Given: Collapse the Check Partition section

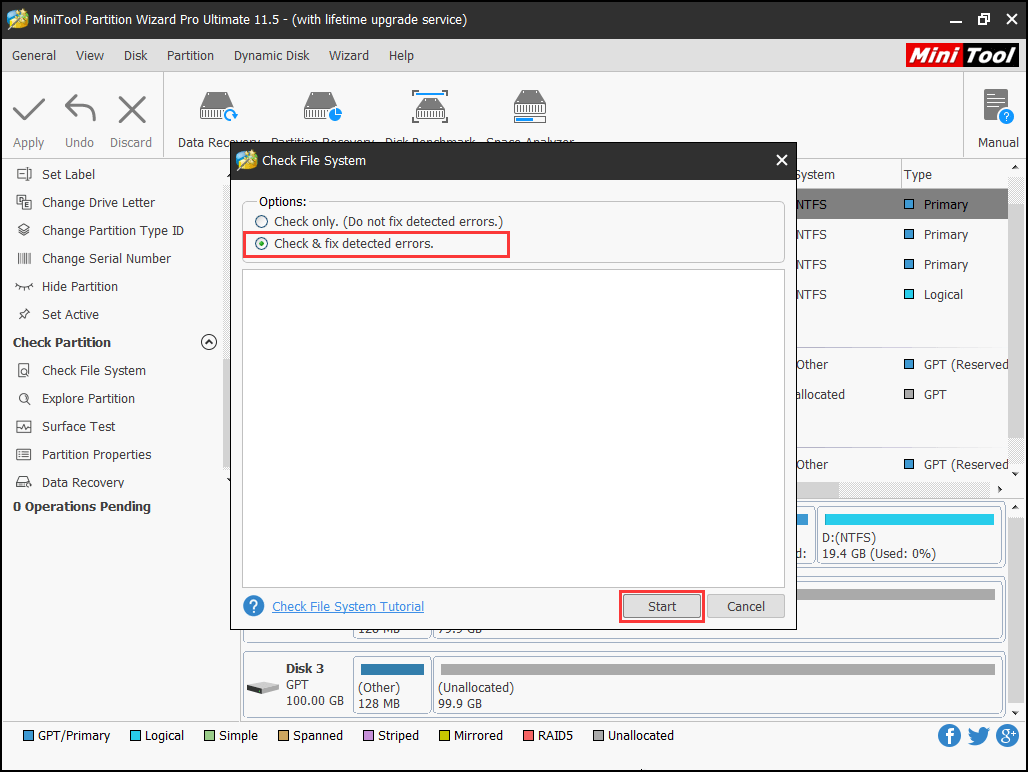Looking at the screenshot, I should click(x=208, y=342).
